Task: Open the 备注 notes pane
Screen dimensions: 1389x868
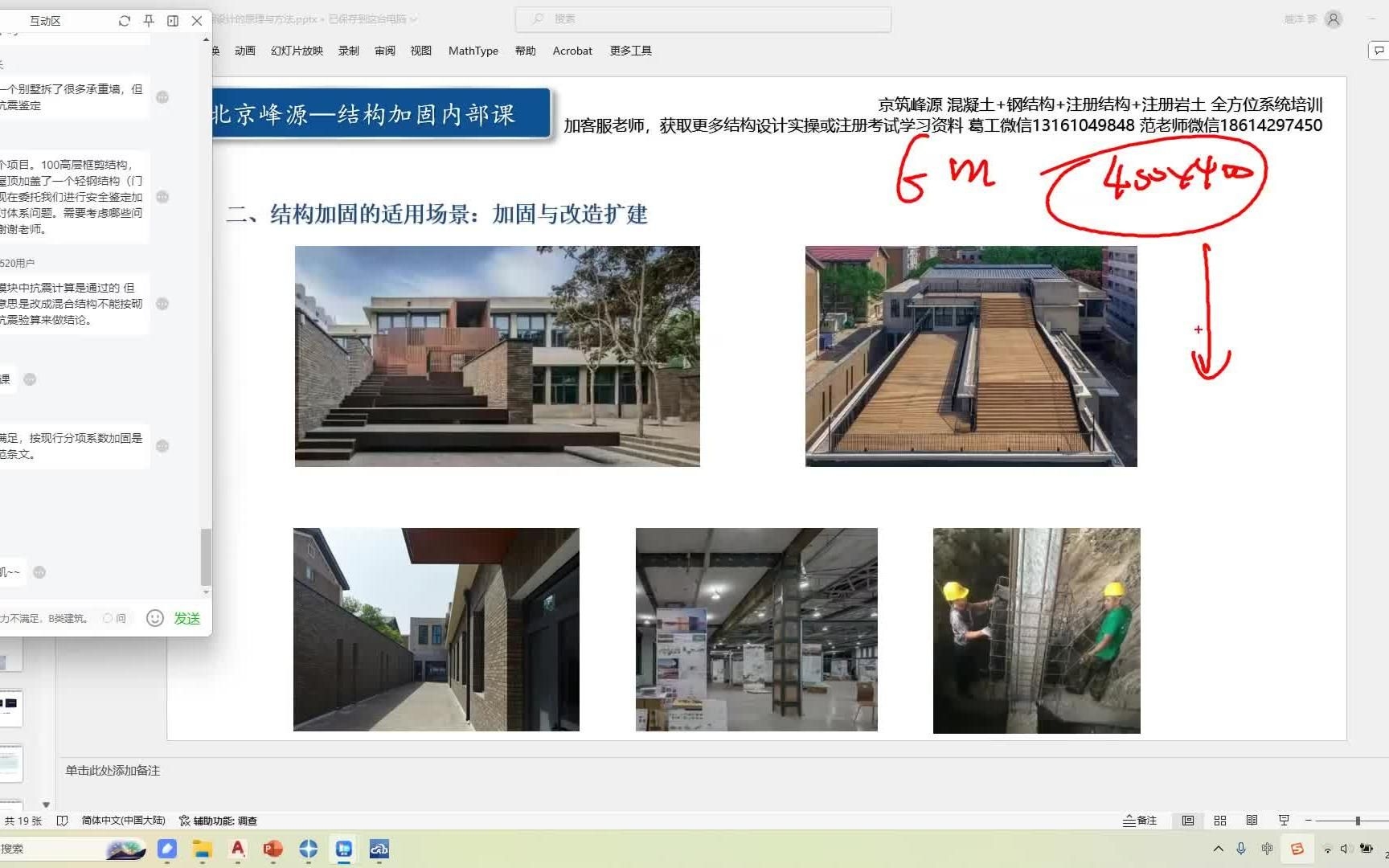Action: (1140, 821)
